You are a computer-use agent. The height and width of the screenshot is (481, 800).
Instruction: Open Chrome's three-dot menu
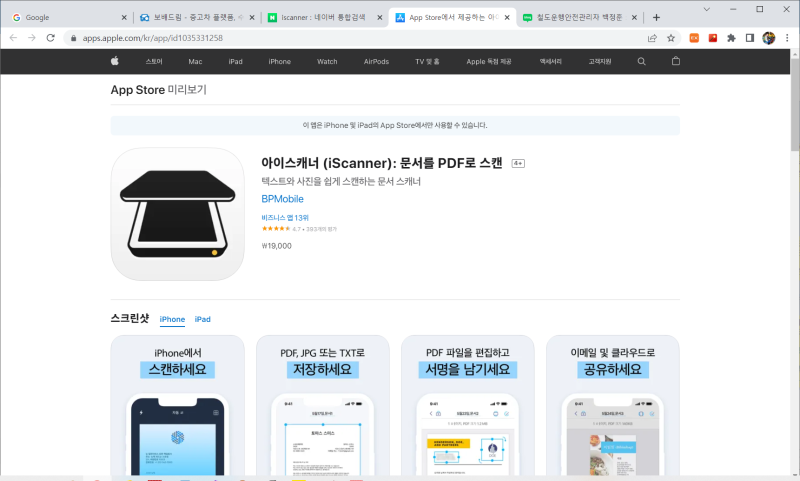[x=787, y=38]
